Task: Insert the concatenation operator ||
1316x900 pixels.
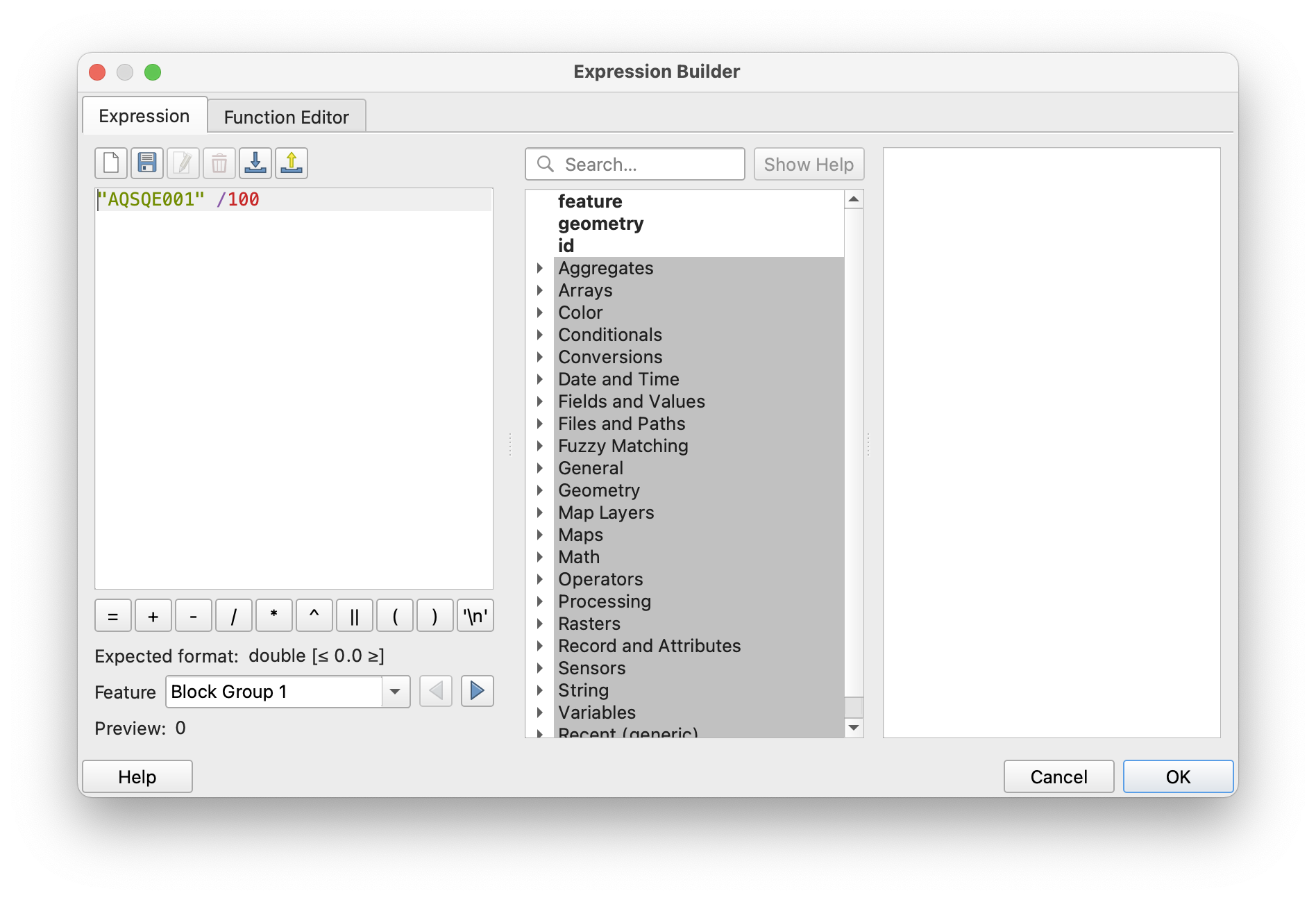Action: [x=354, y=615]
